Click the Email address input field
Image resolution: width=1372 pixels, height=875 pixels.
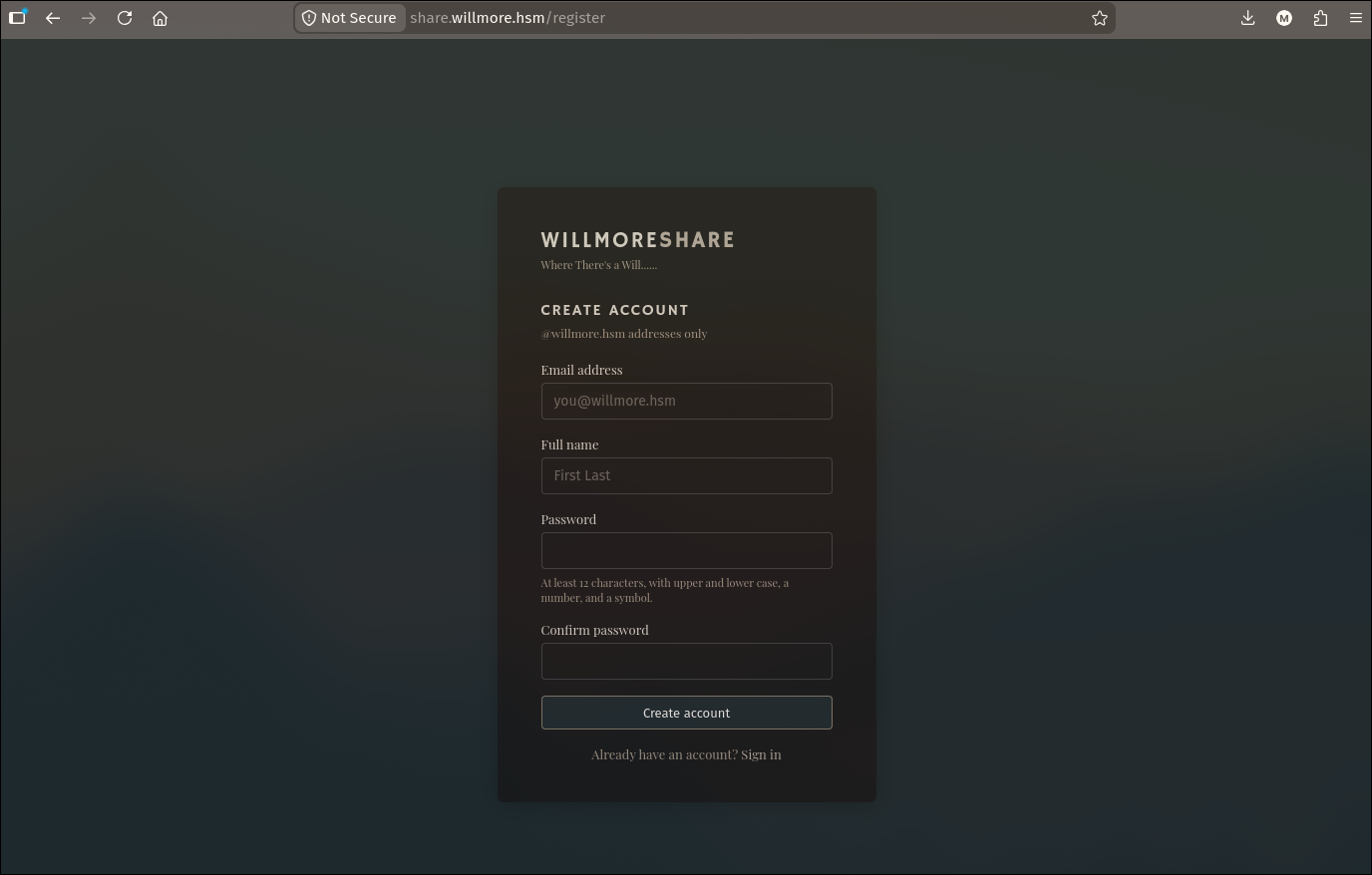(x=686, y=401)
